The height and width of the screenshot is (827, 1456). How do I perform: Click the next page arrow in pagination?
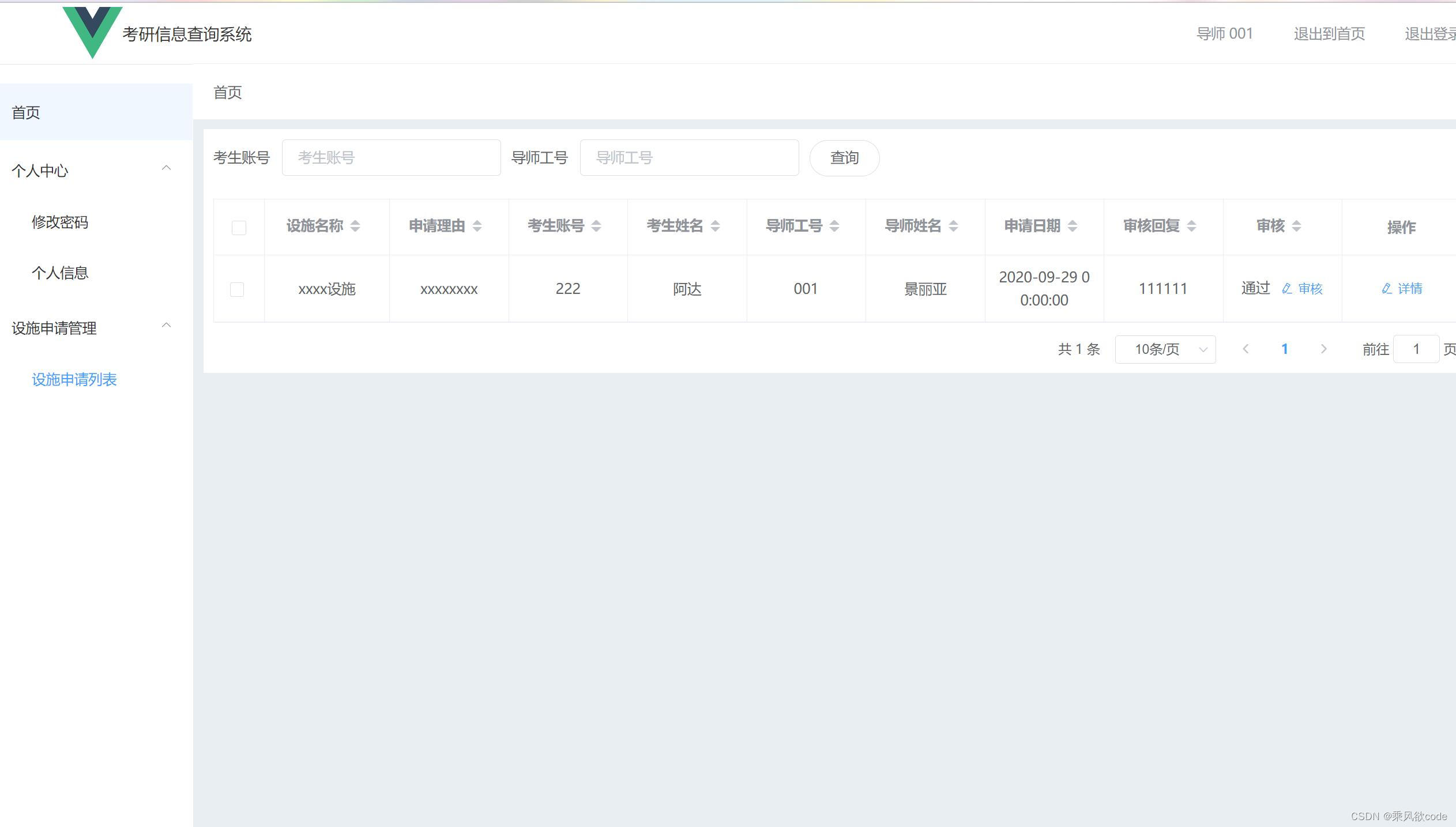point(1324,349)
